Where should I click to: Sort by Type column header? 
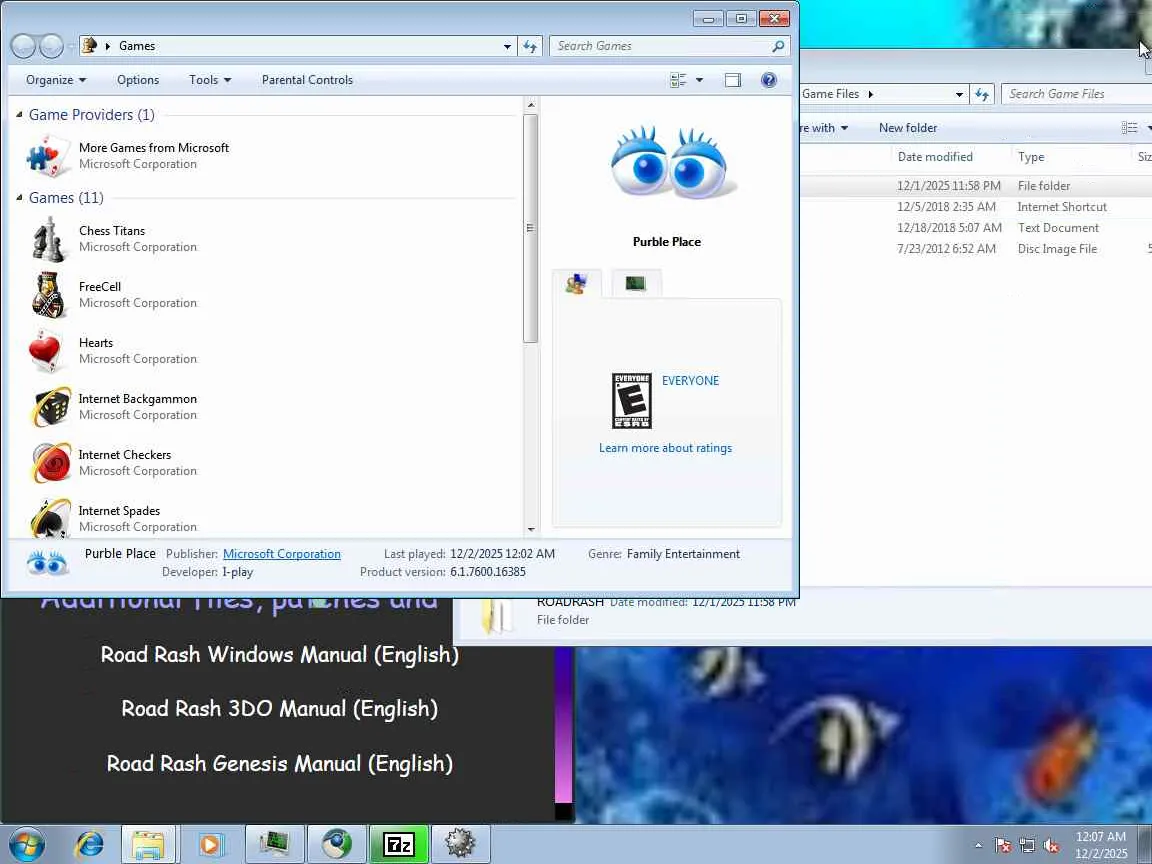tap(1031, 156)
